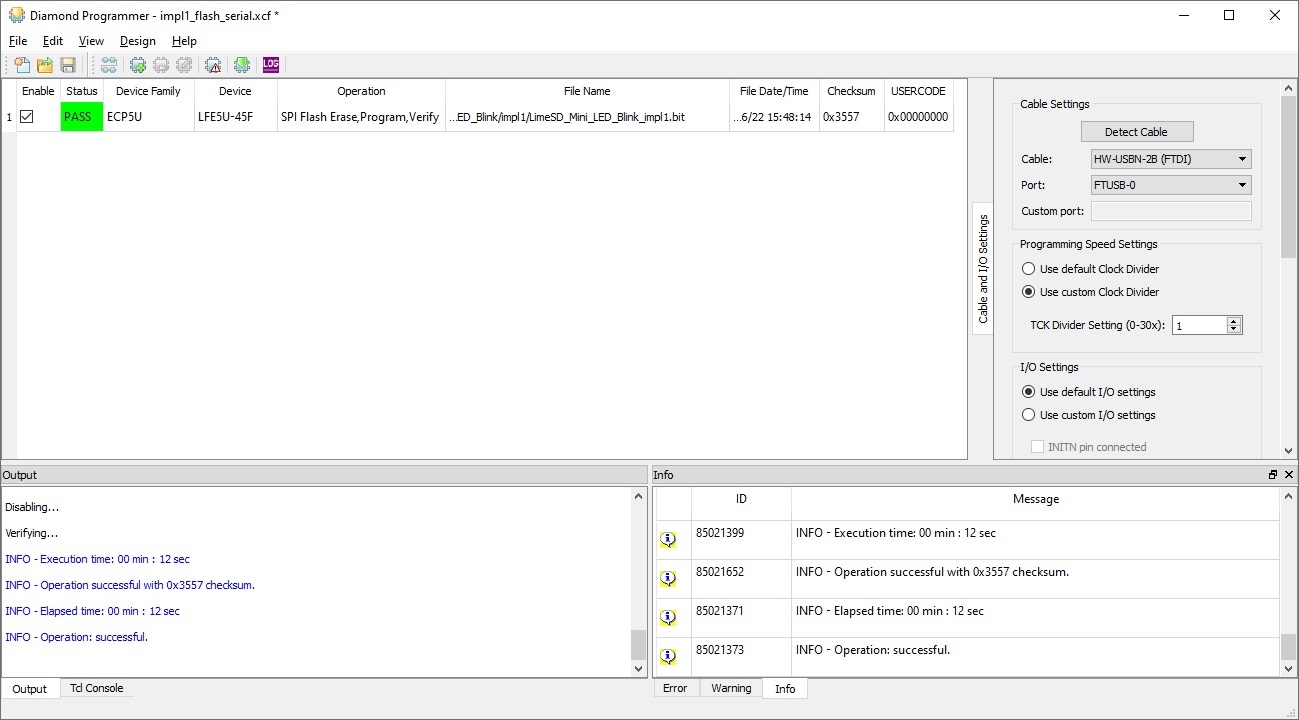Screen dimensions: 1299x720
Task: Click the SPI Flash Erase,Program,Verify operation cell
Action: [x=360, y=117]
